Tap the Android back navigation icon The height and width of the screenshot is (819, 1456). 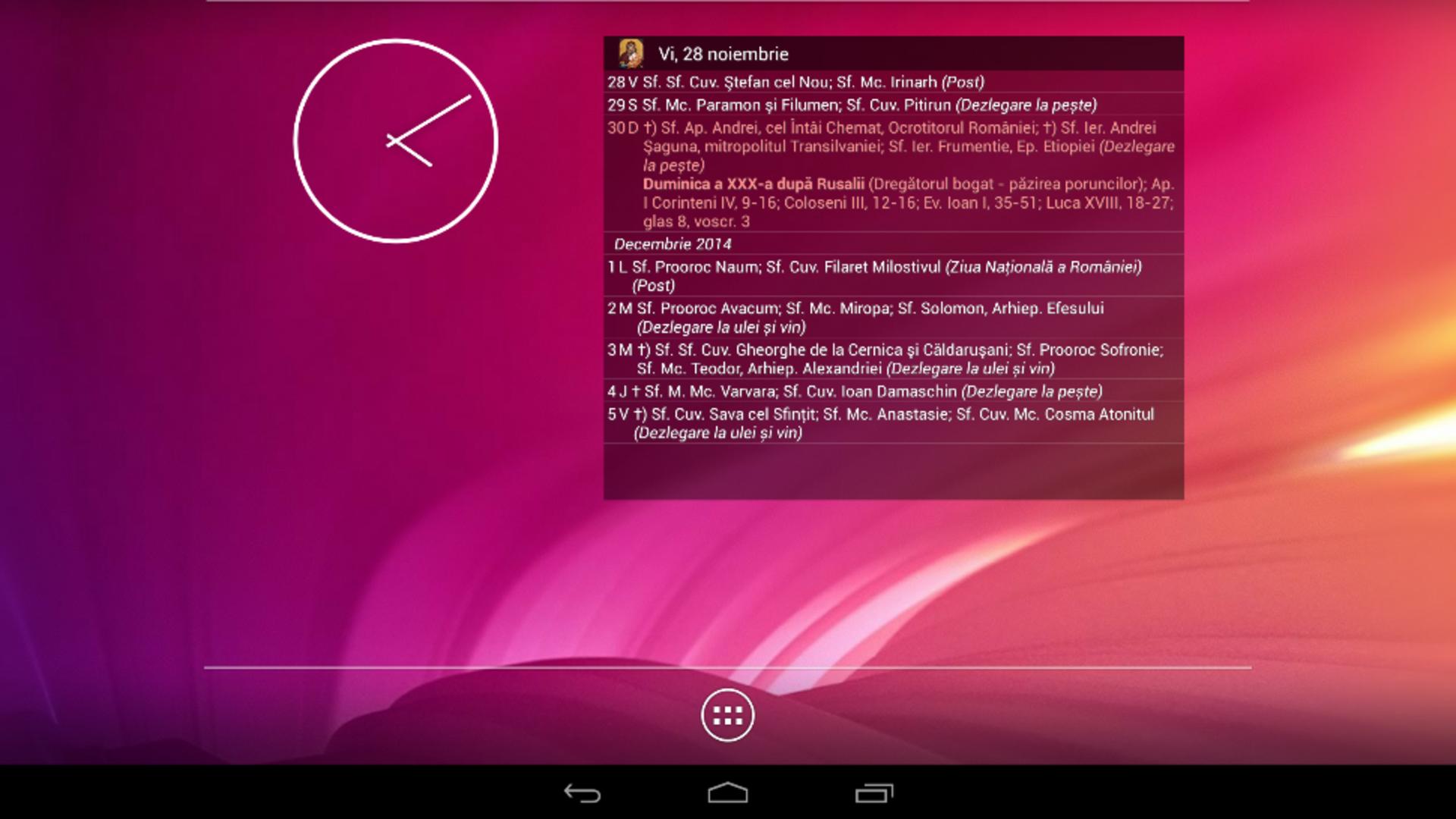coord(582,793)
